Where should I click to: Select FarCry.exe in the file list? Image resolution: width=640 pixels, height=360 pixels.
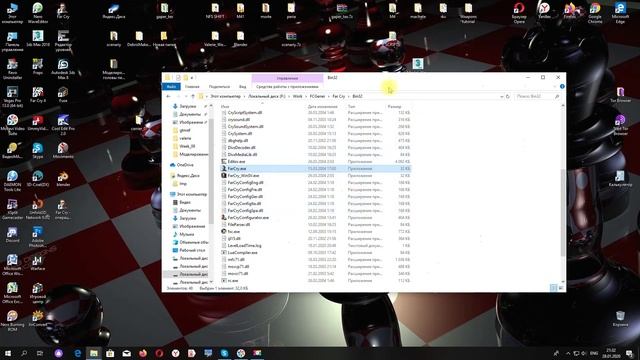coord(316,169)
